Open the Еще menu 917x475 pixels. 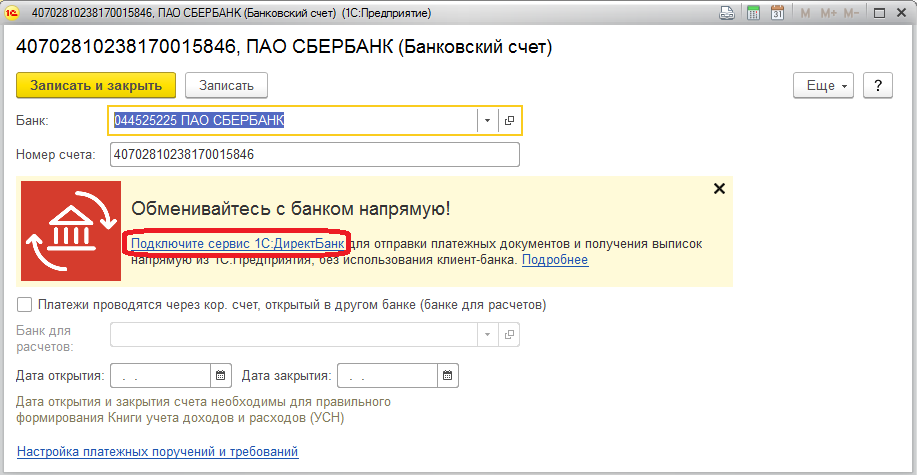click(x=823, y=85)
